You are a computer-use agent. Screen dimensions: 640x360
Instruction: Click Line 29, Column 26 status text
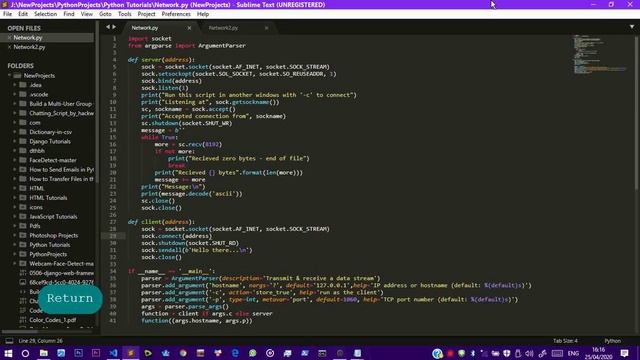(x=40, y=340)
